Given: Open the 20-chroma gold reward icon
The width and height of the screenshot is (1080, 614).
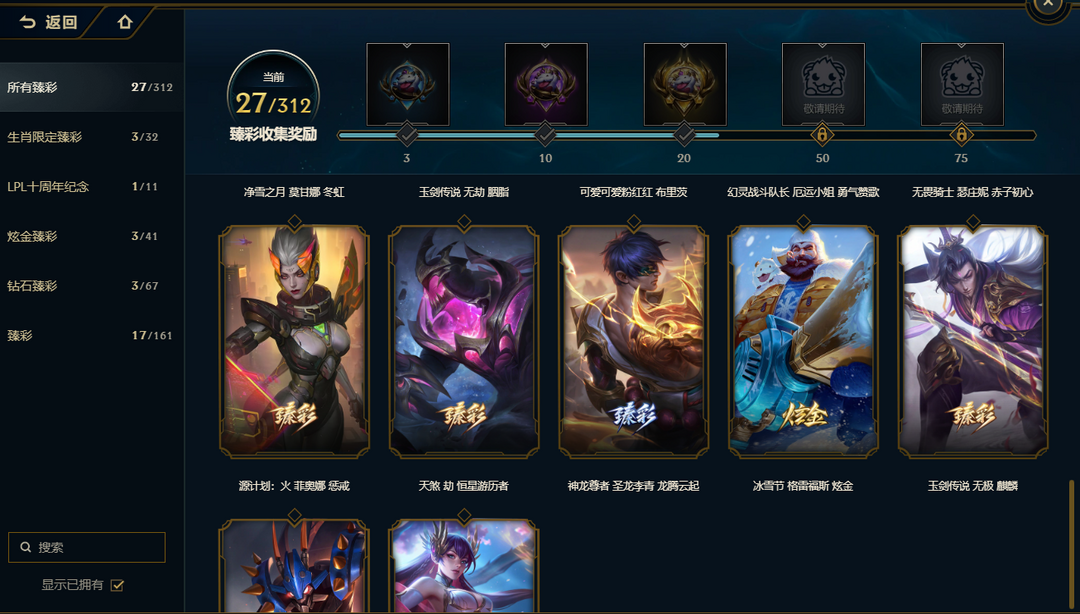Looking at the screenshot, I should [x=685, y=84].
